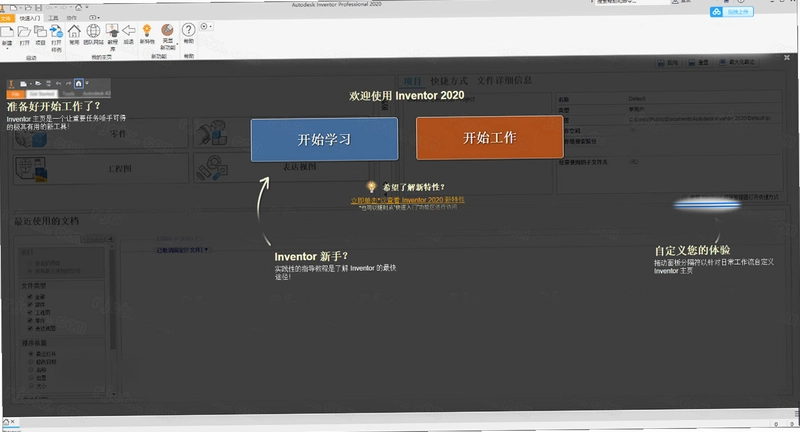800x432 pixels.
Task: Expand the 已取消固定 文件 section arrow
Action: click(206, 249)
